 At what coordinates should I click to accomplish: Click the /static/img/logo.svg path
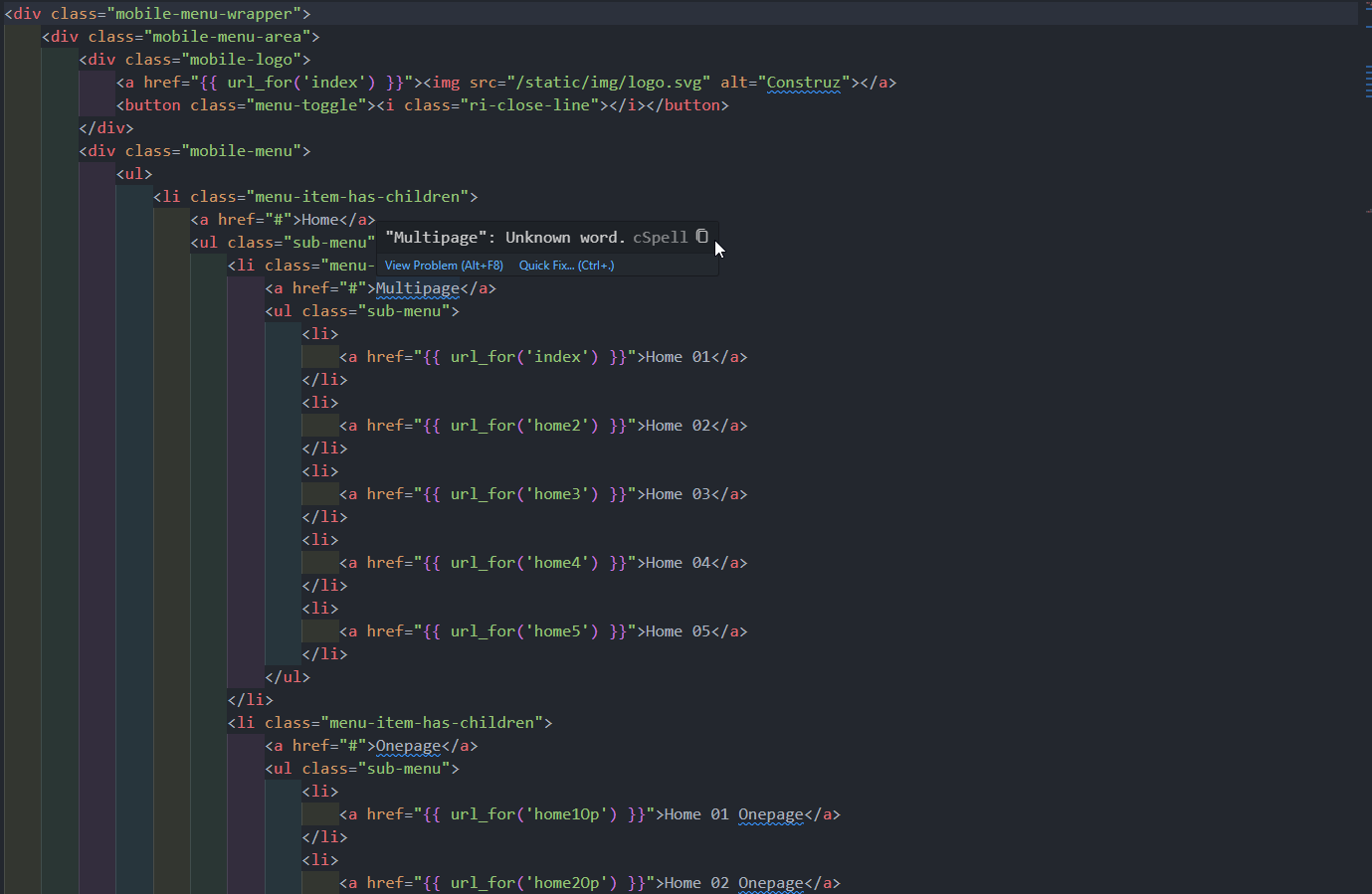pyautogui.click(x=609, y=83)
